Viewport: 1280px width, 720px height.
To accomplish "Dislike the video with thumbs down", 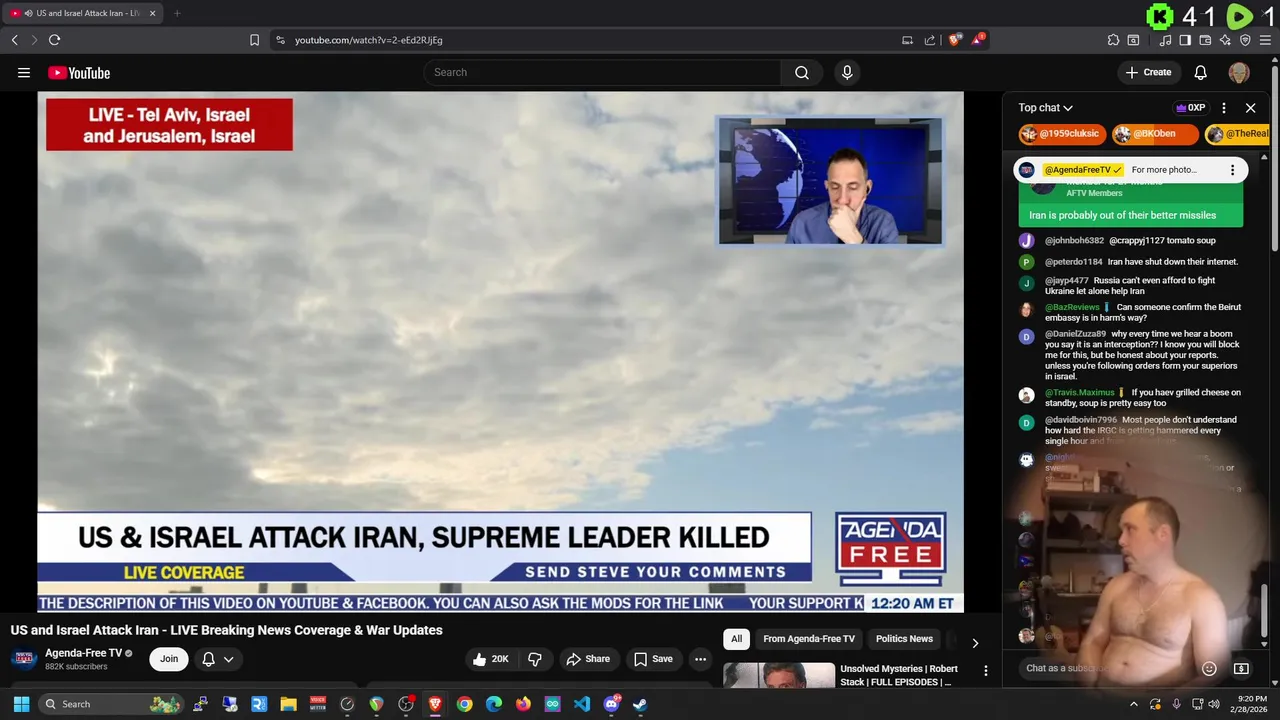I will coord(535,659).
